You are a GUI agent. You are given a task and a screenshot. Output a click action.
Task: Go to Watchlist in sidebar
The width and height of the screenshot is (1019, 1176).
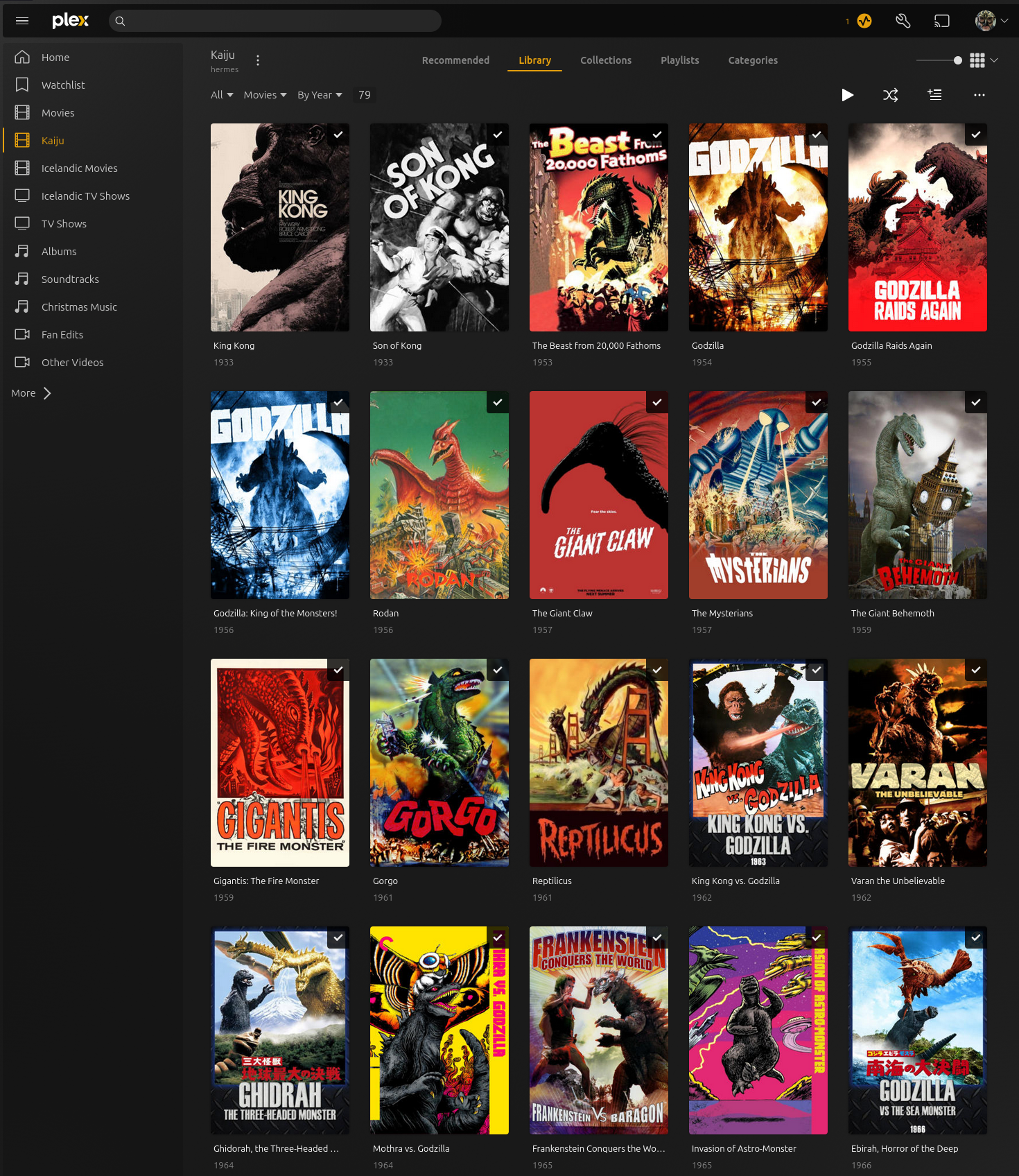click(x=63, y=85)
